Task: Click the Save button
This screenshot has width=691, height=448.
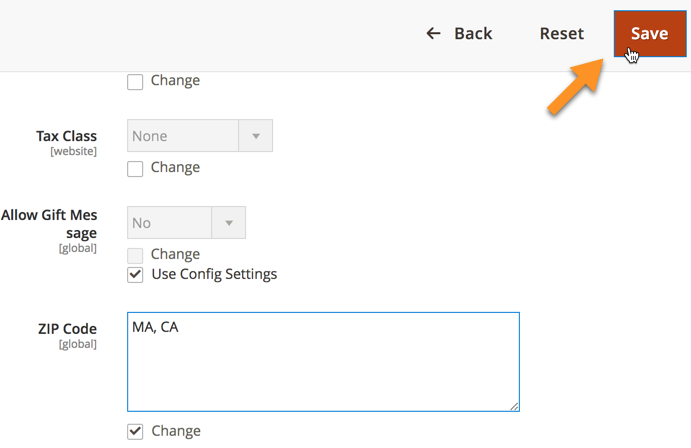Action: [x=650, y=34]
